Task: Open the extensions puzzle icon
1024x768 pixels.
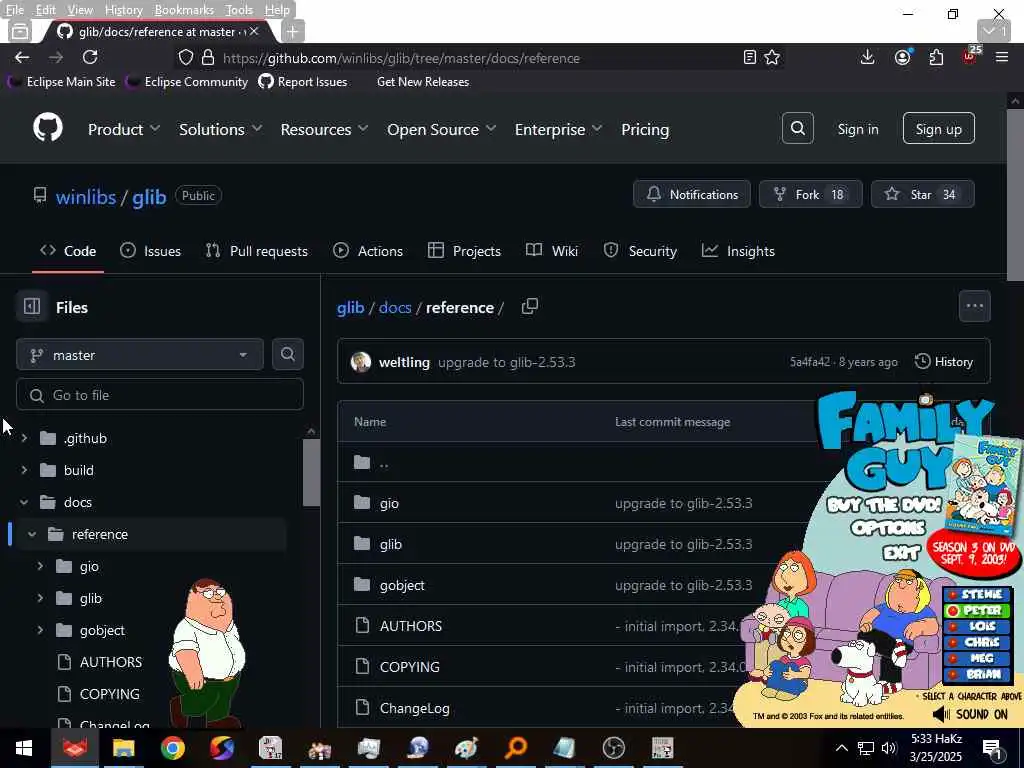Action: coord(936,57)
